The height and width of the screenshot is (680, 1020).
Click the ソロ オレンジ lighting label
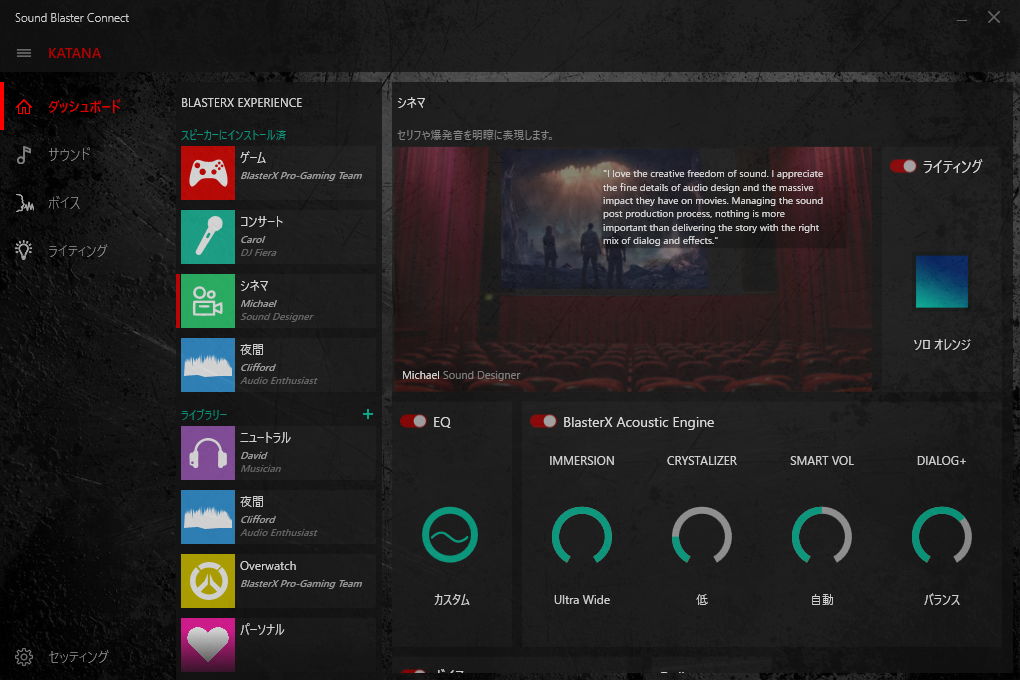[942, 345]
